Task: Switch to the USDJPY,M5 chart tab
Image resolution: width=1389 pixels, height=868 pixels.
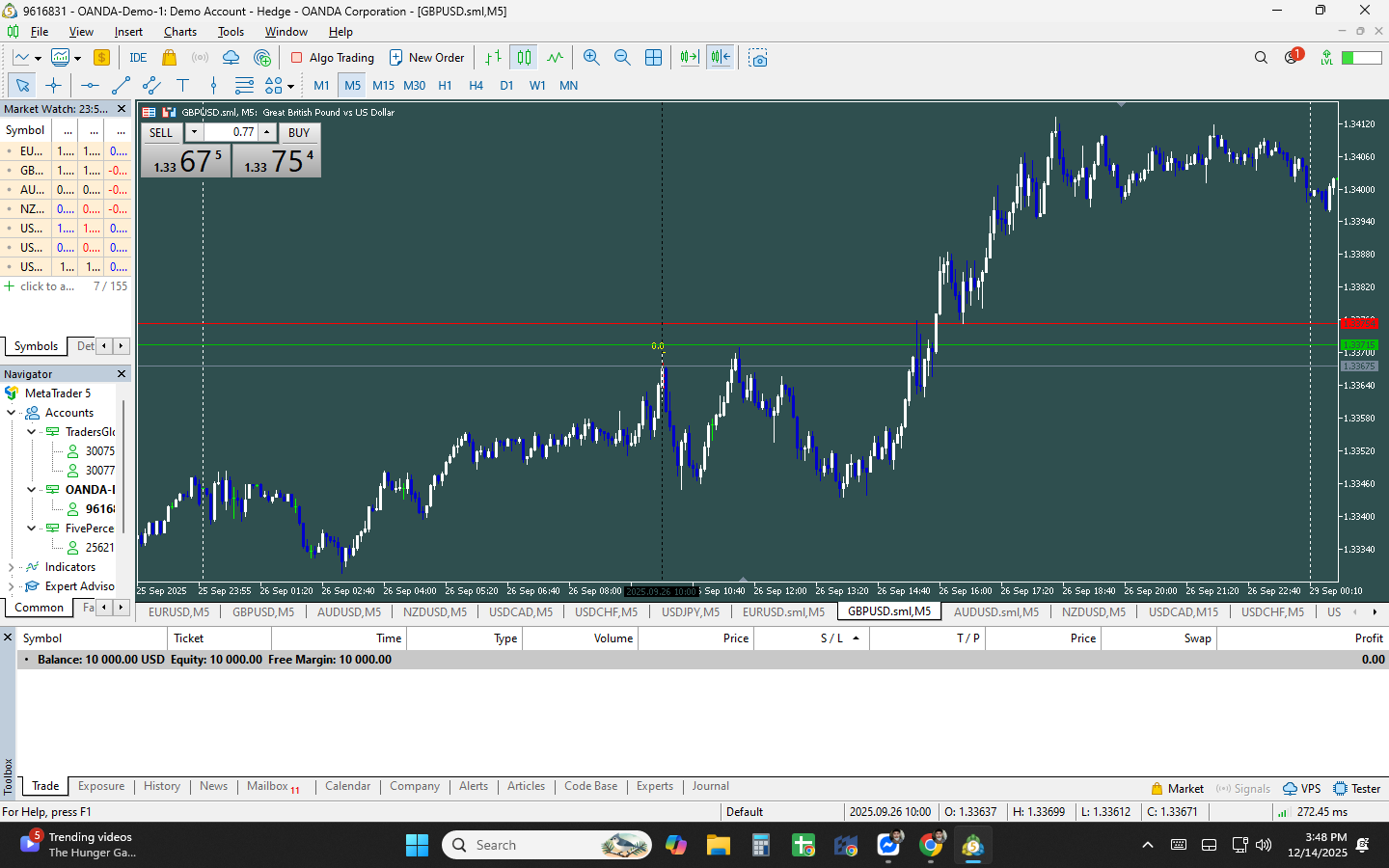Action: (x=691, y=611)
